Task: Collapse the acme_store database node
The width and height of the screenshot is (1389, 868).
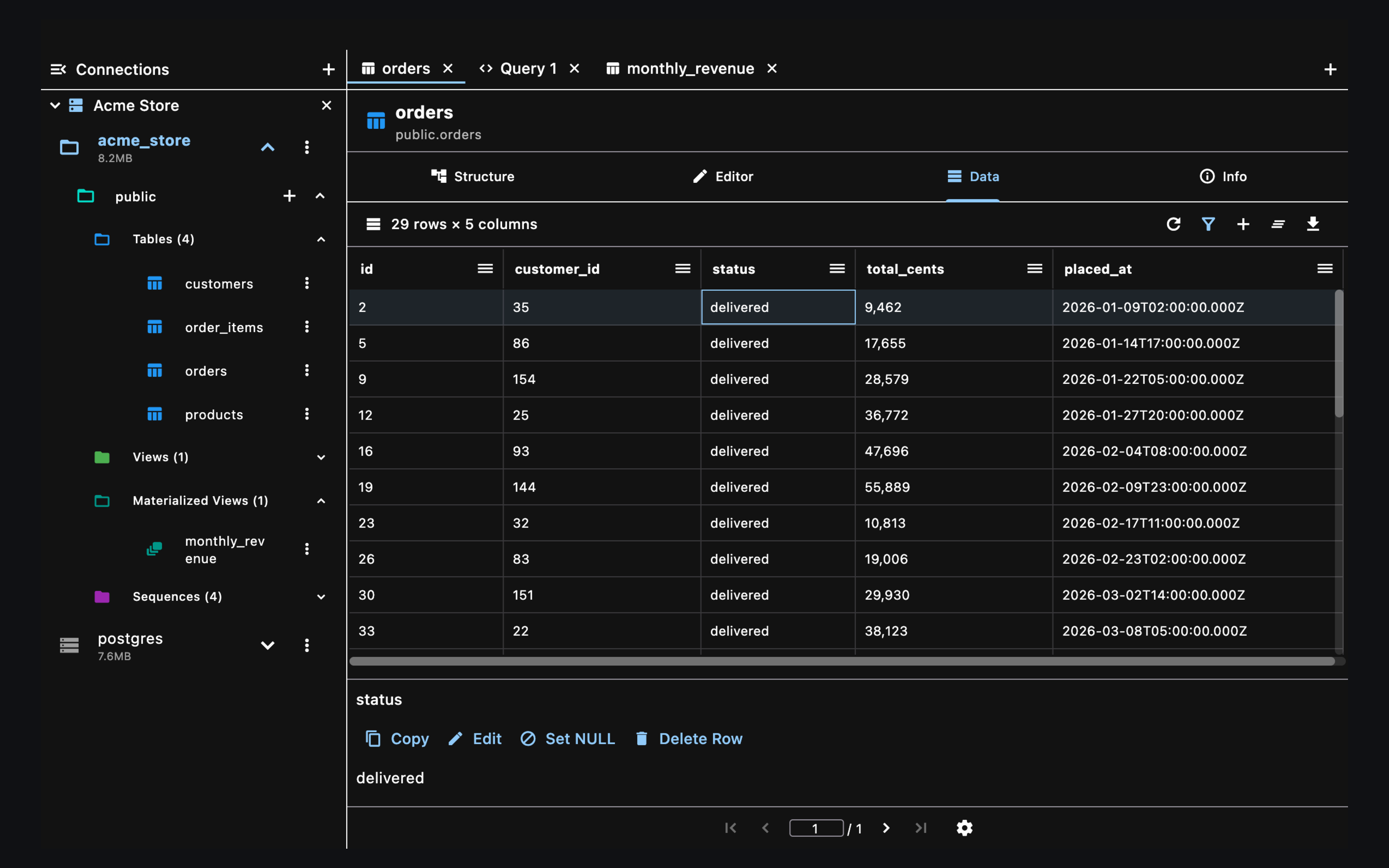Action: (268, 147)
